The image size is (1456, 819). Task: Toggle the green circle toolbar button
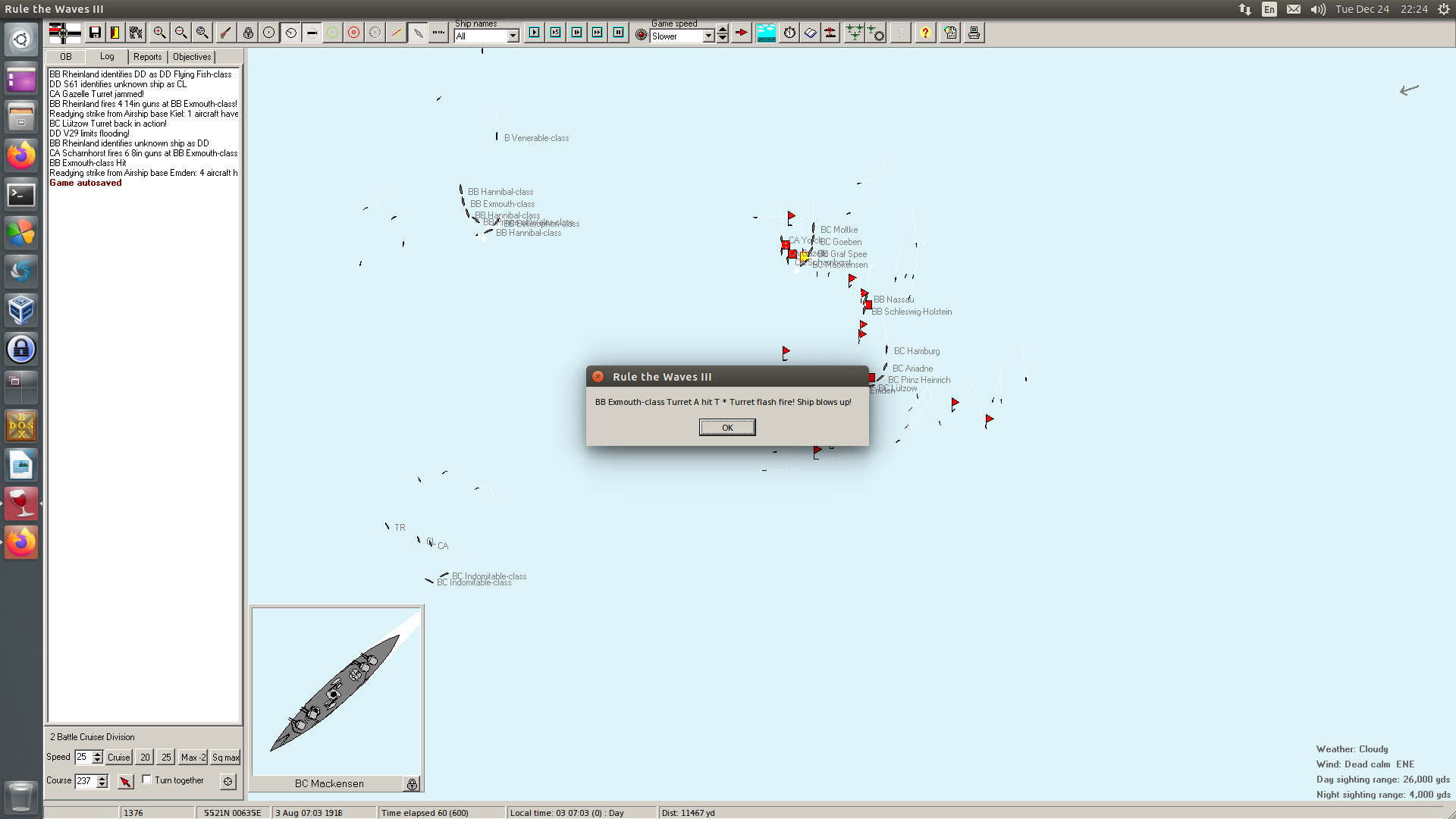pos(332,33)
